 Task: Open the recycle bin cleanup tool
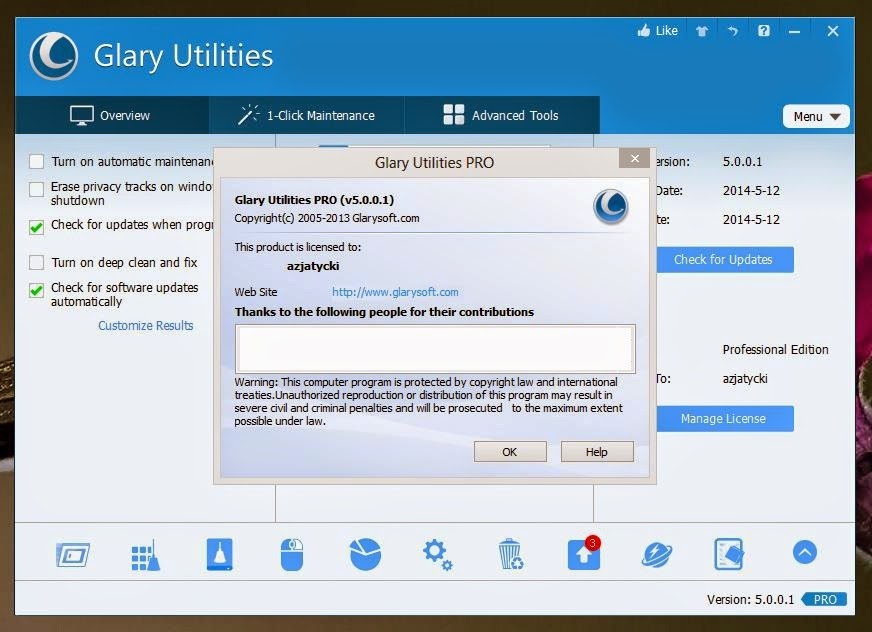click(509, 554)
